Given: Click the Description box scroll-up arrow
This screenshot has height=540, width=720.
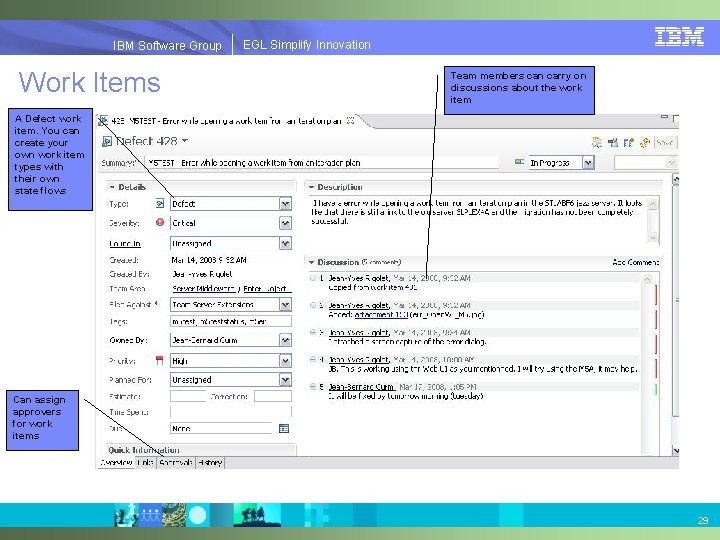Looking at the screenshot, I should click(x=652, y=203).
